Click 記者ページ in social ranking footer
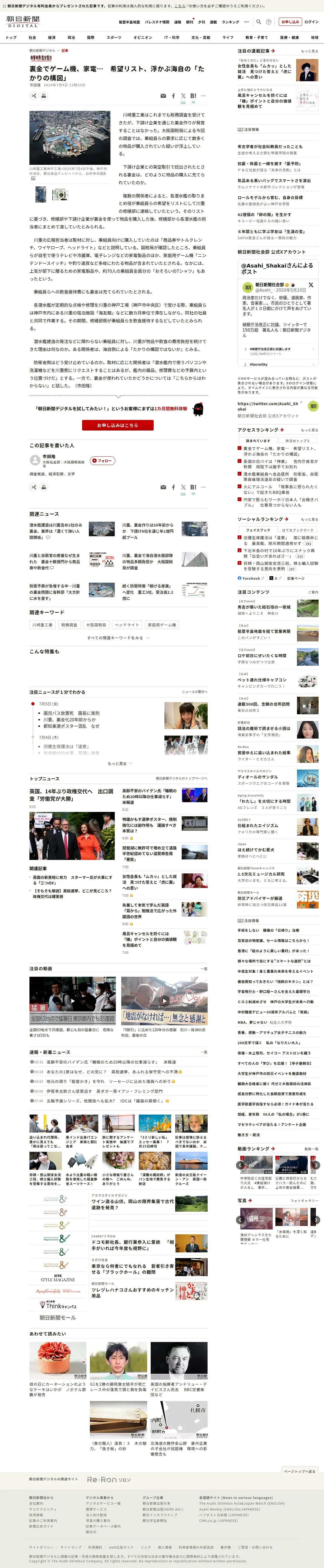The image size is (324, 1568). [x=295, y=578]
